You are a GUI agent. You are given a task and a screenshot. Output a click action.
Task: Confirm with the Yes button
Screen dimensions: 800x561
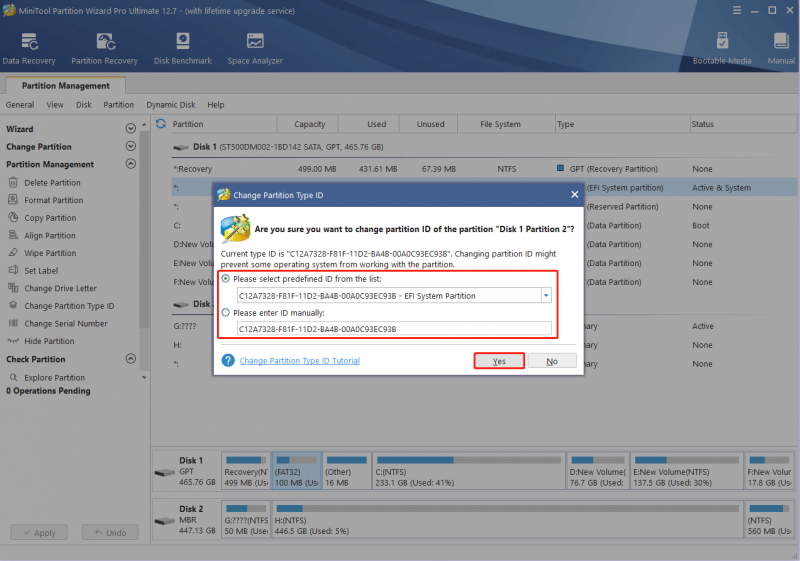(x=499, y=361)
